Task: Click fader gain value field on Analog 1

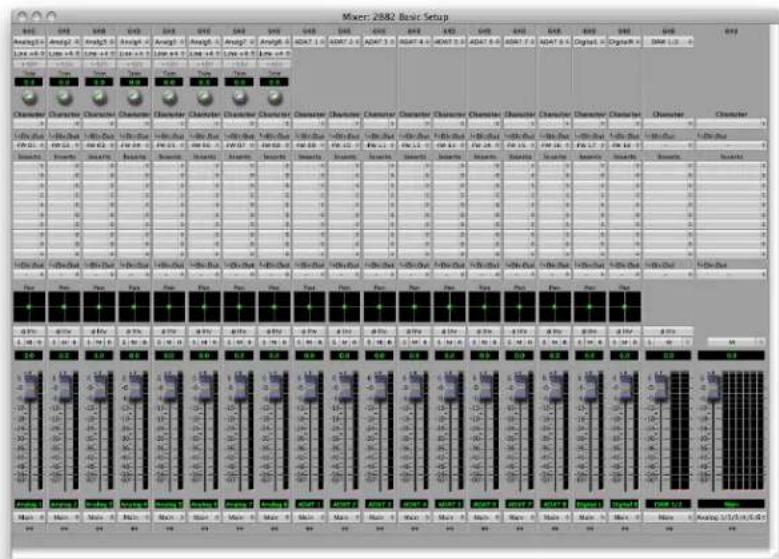Action: click(29, 355)
